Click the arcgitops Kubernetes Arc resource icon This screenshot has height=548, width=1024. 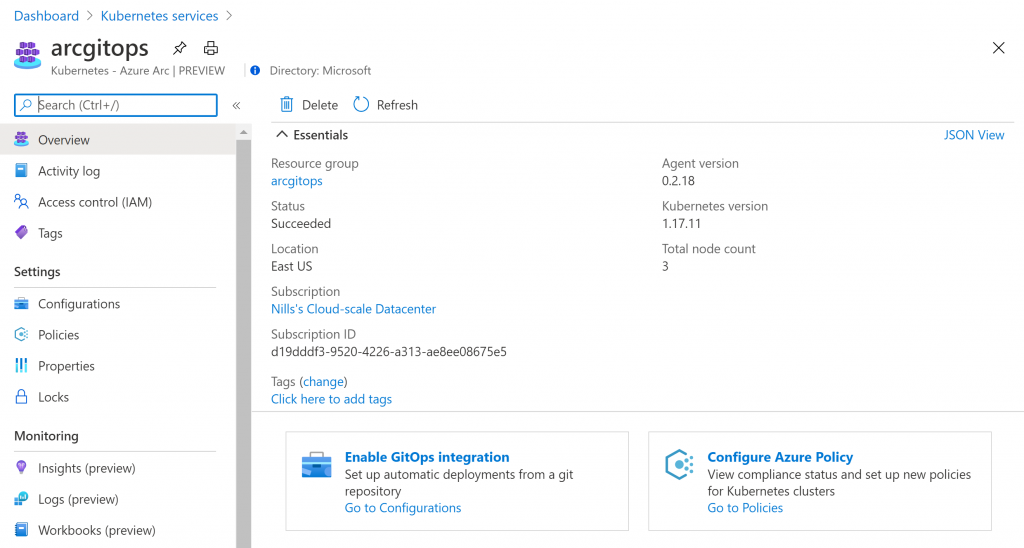[x=27, y=55]
